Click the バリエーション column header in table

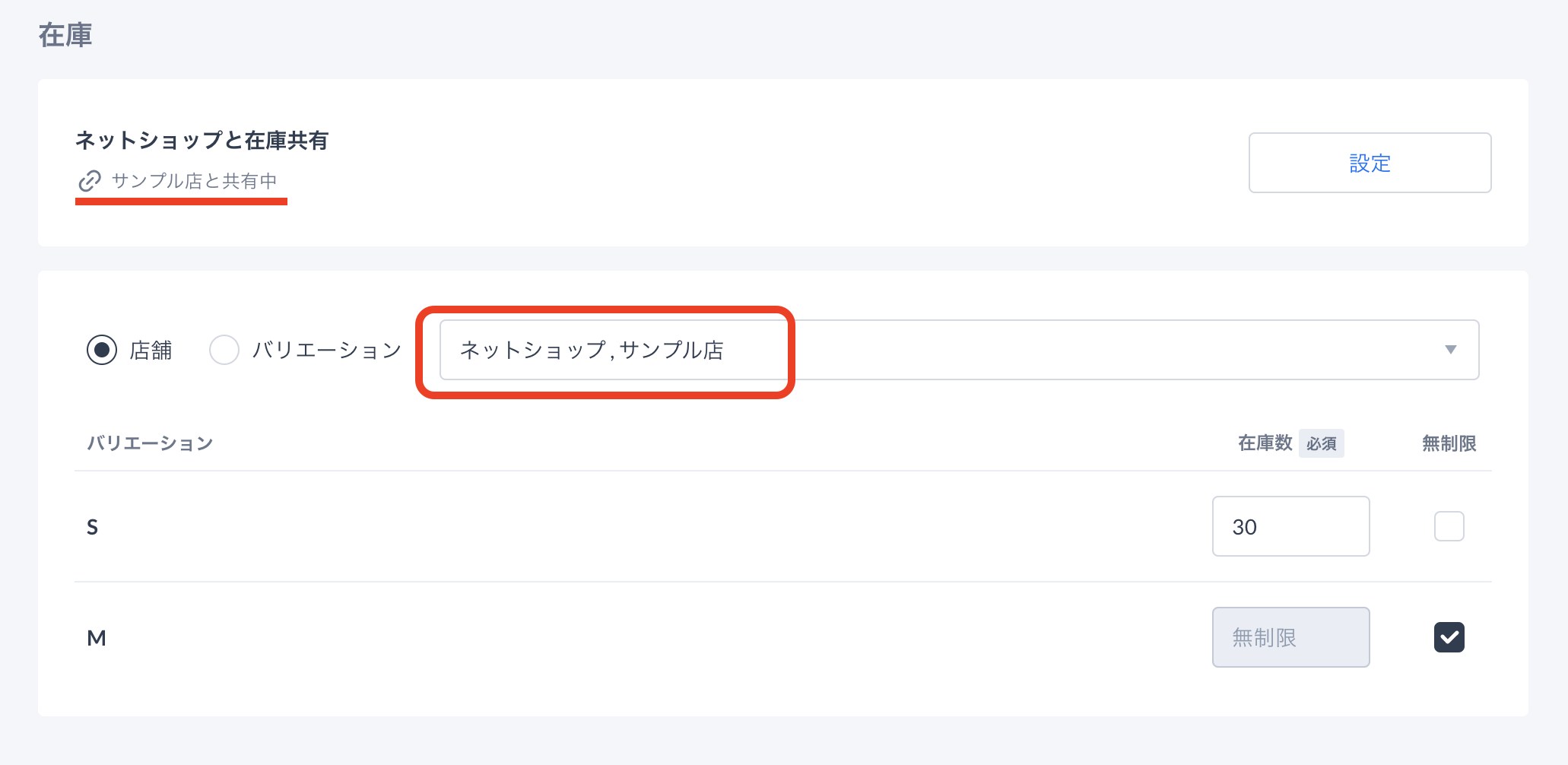click(150, 443)
